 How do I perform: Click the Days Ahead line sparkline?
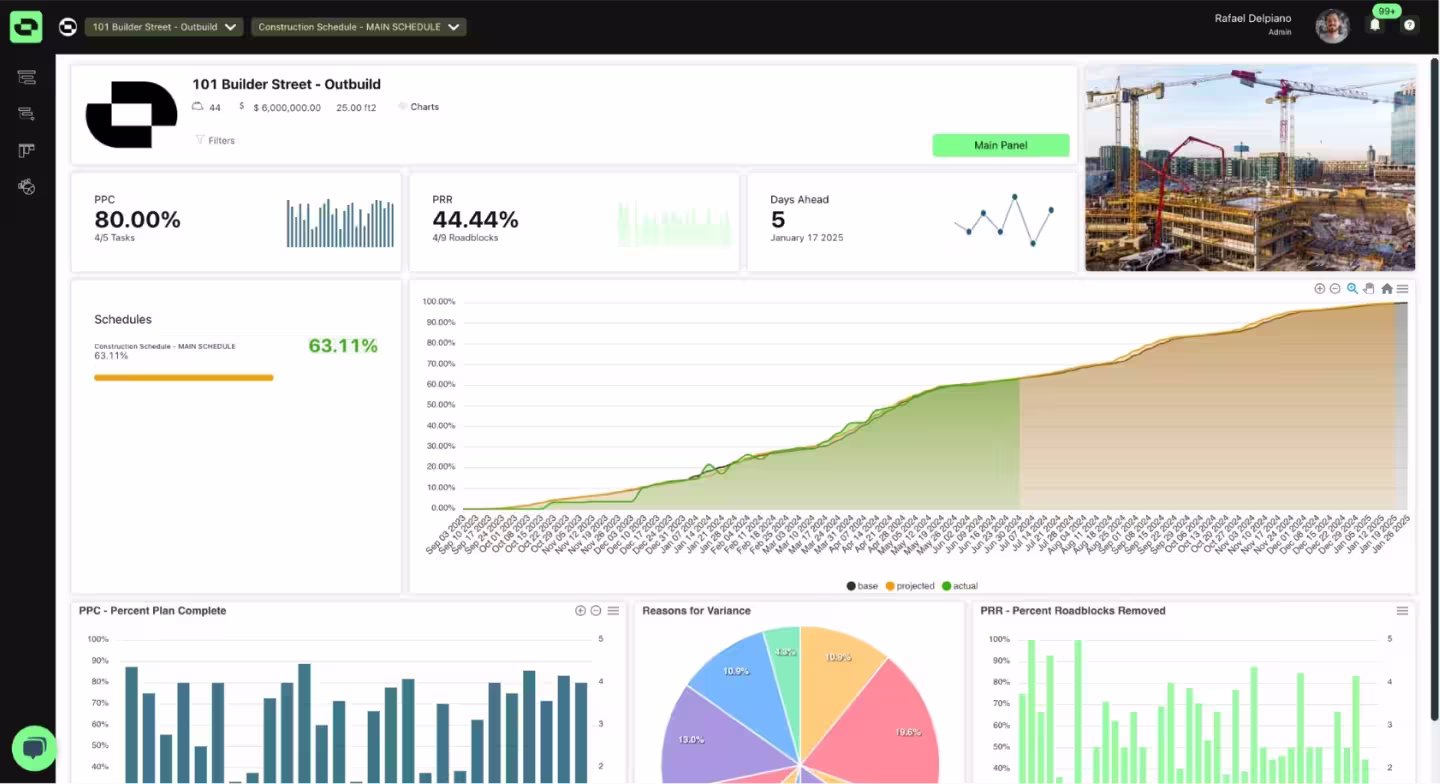pyautogui.click(x=1003, y=220)
